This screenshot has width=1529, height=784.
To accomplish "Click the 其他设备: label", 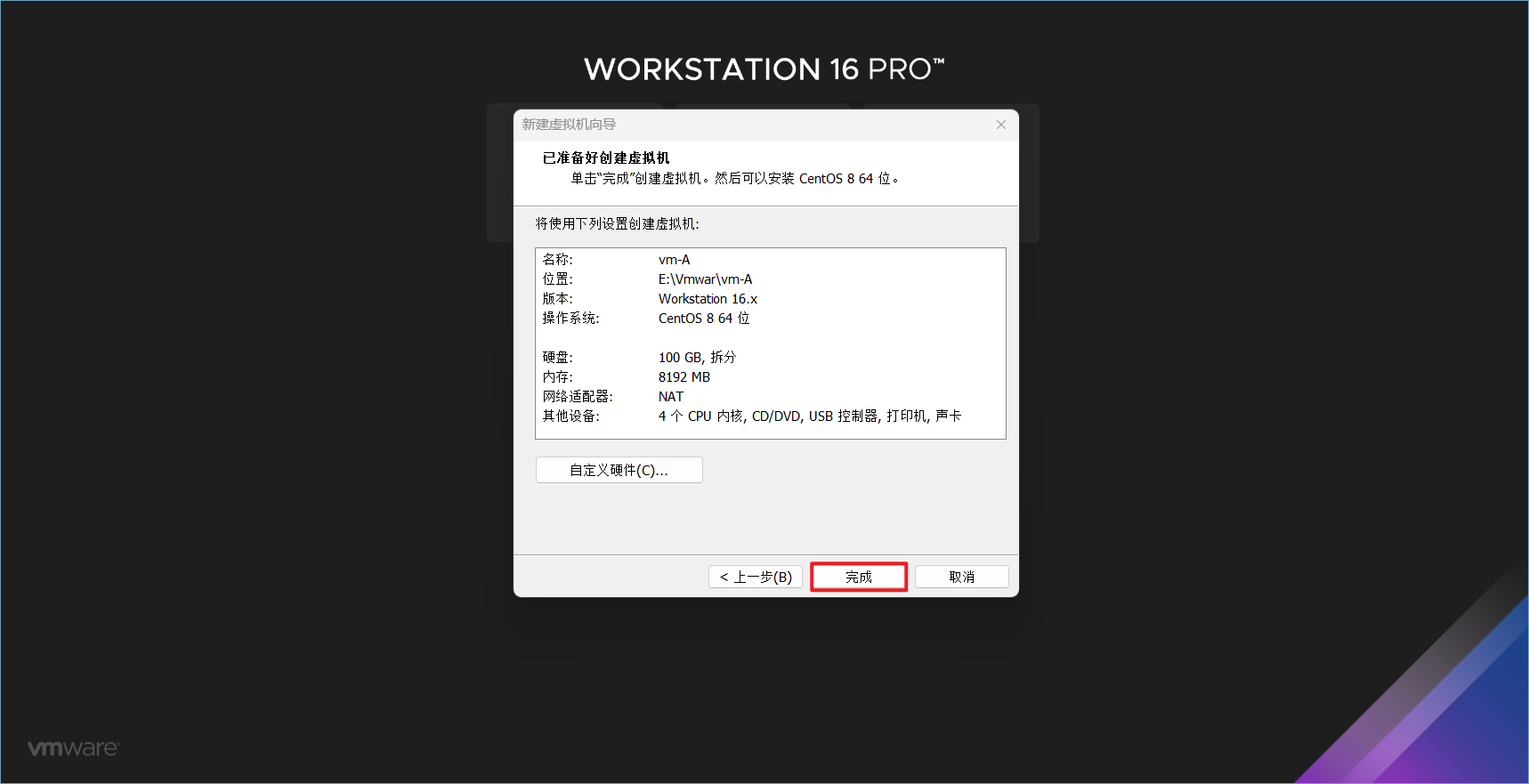I will coord(571,416).
